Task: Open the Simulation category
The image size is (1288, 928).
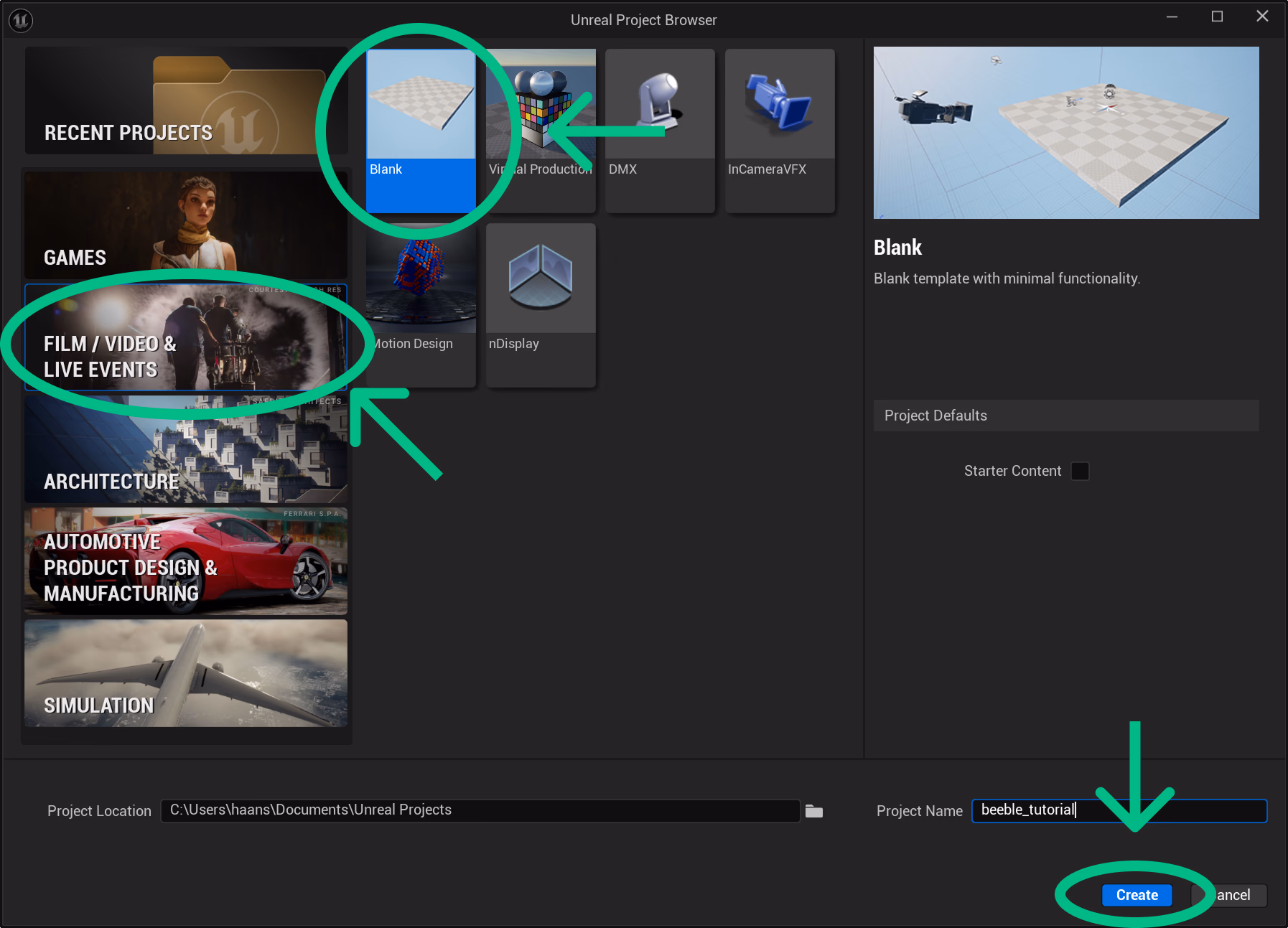Action: [x=185, y=673]
